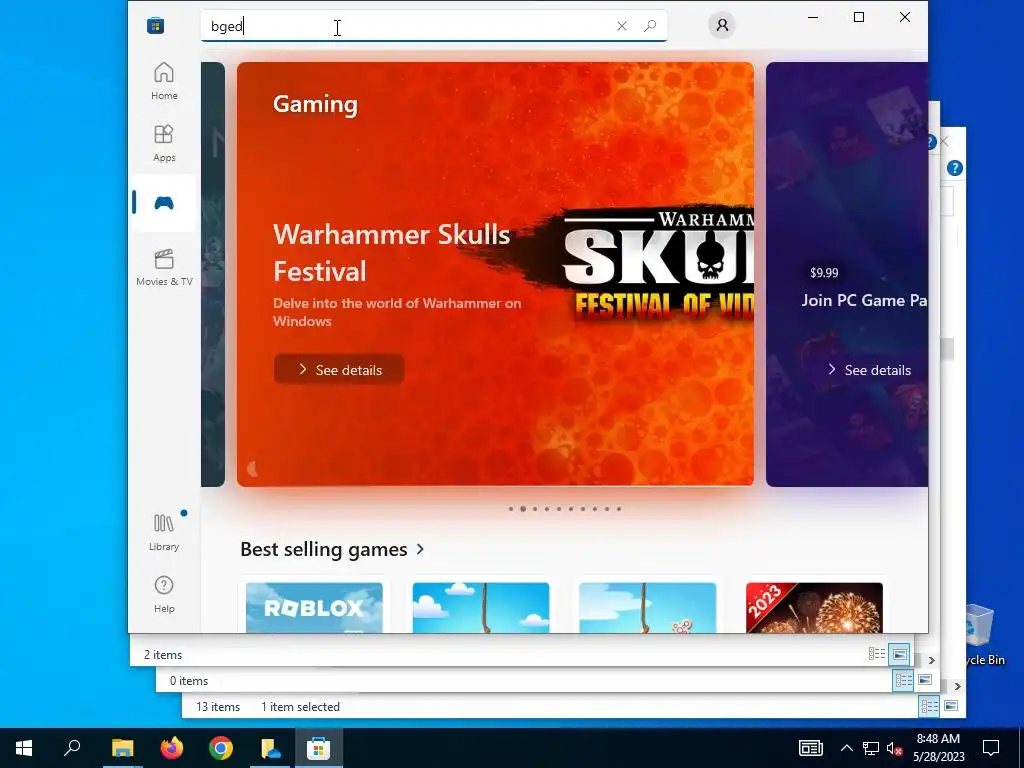The image size is (1024, 768).
Task: Switch to large icons view in 0 items window
Action: (925, 680)
